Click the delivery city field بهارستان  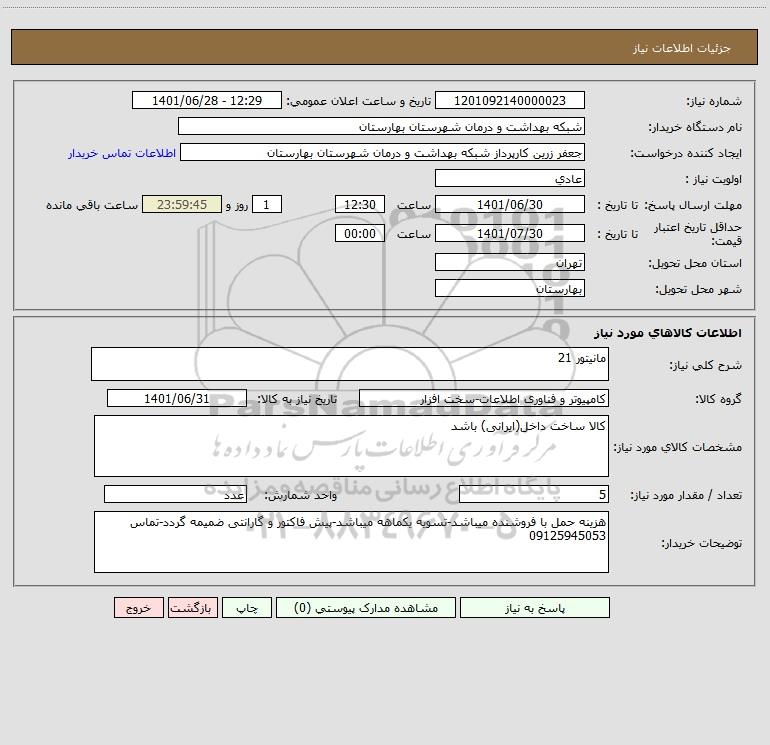coord(510,289)
